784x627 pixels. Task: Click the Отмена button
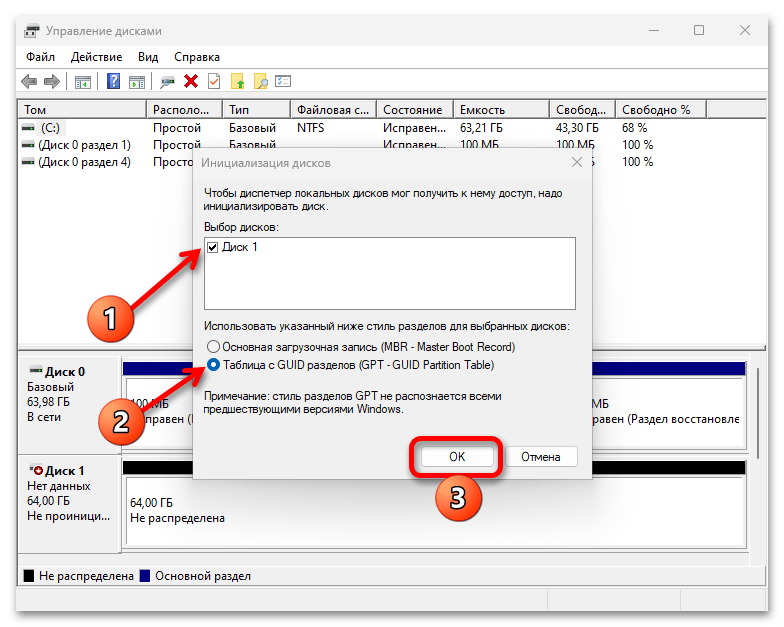[x=541, y=456]
